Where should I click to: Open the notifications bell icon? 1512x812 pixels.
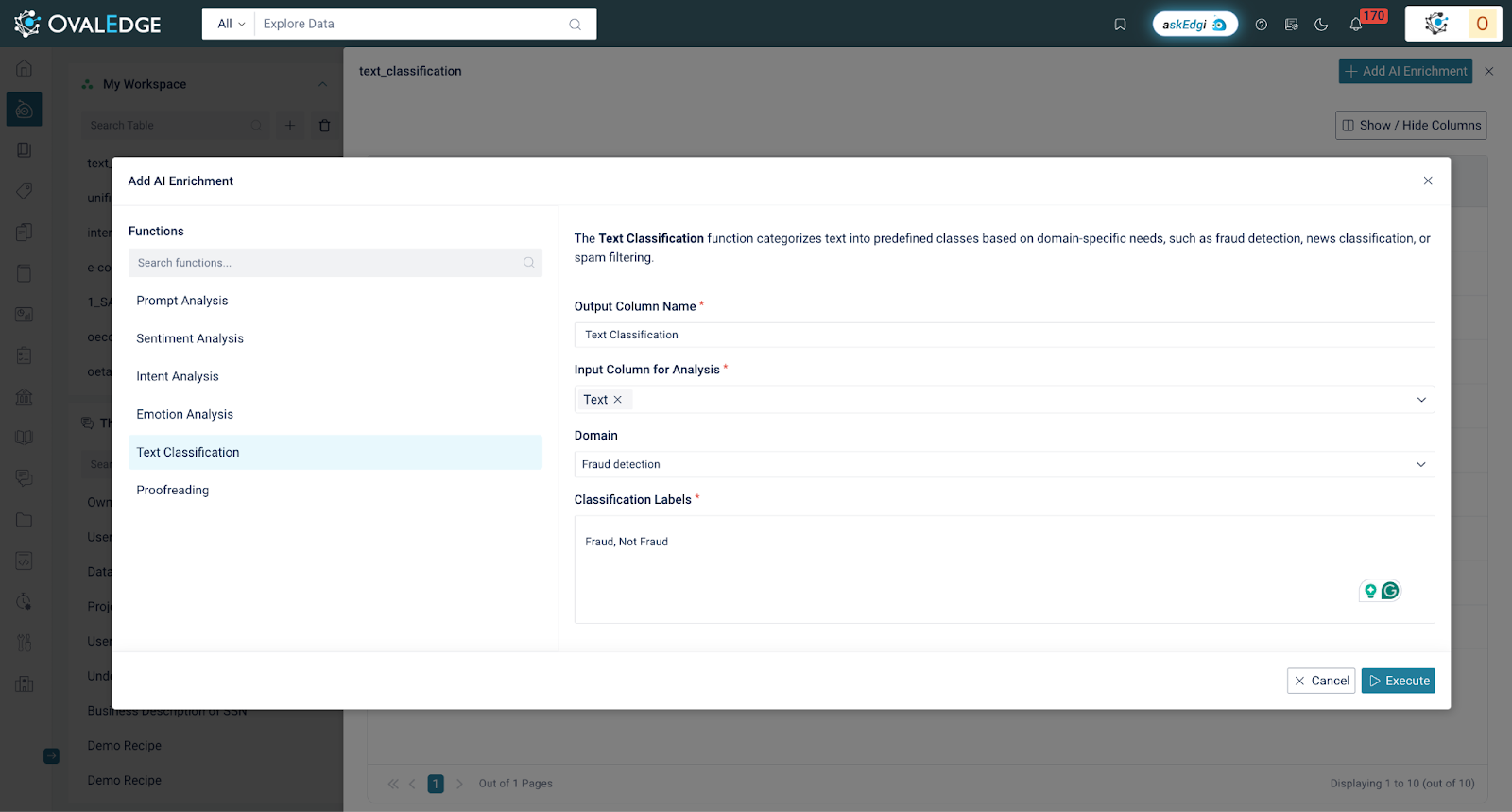(1356, 25)
